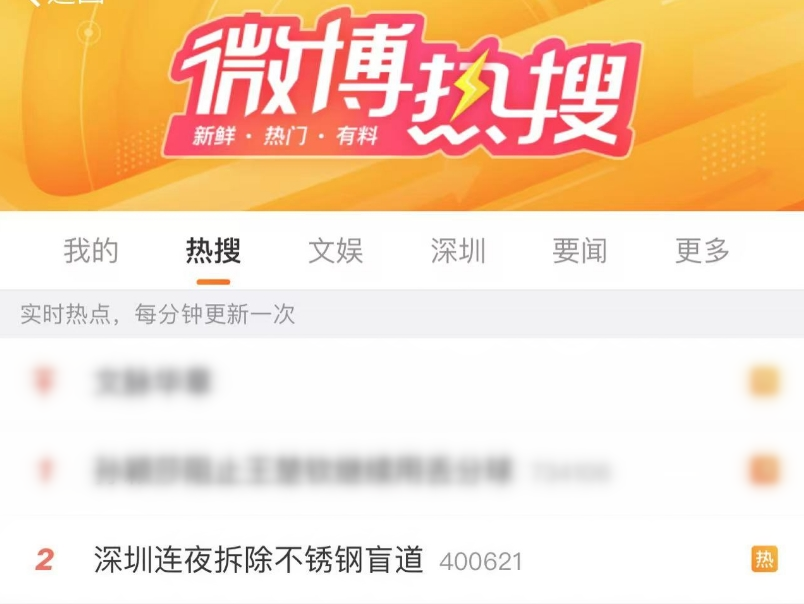Click the blurred rank icon of first row
804x604 pixels.
[x=45, y=381]
